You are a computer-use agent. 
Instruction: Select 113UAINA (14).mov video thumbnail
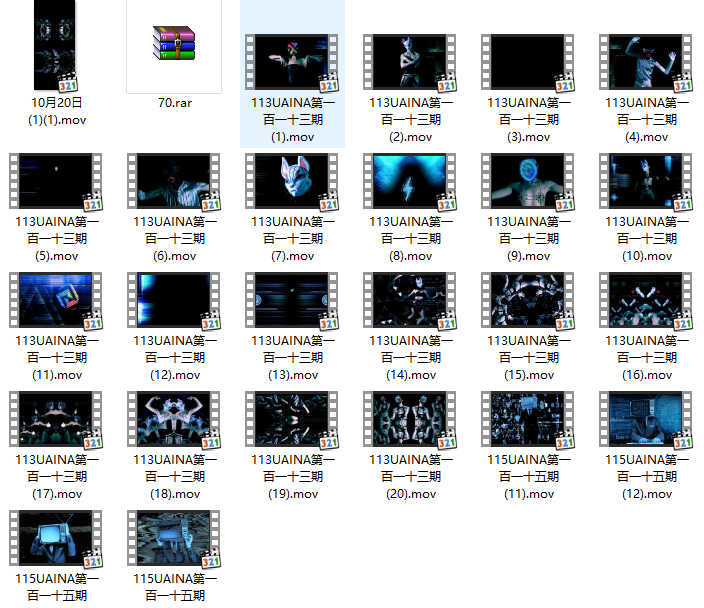(x=409, y=300)
